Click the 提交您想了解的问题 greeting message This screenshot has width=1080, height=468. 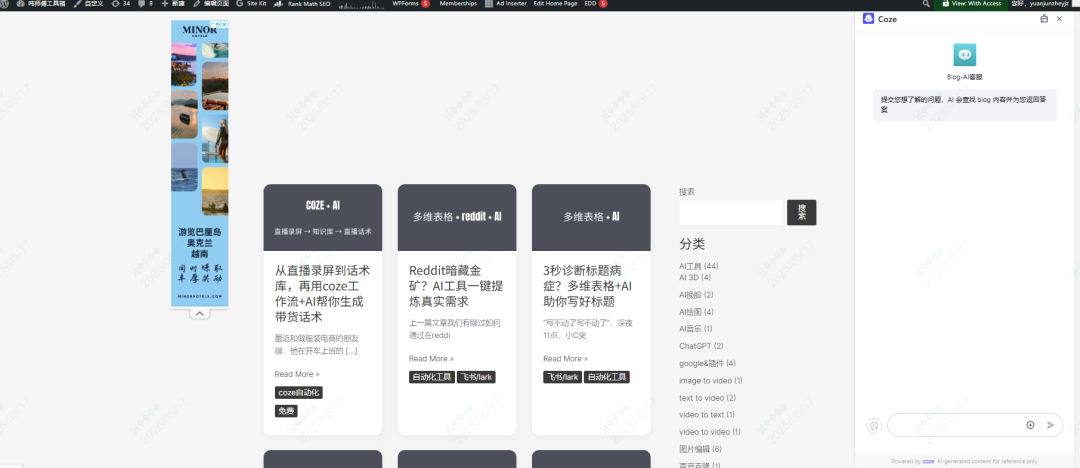[x=964, y=104]
